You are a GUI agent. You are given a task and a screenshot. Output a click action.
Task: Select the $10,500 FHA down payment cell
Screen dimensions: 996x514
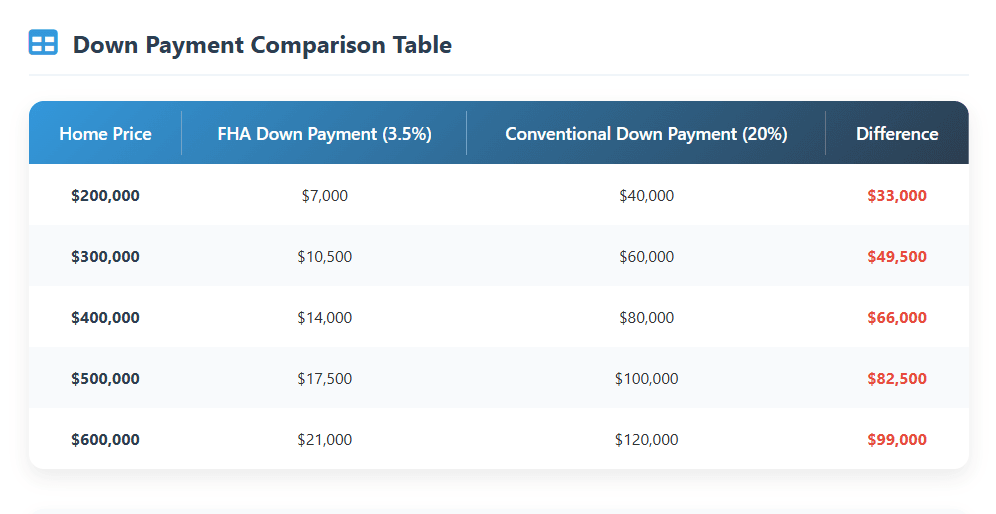[x=324, y=257]
